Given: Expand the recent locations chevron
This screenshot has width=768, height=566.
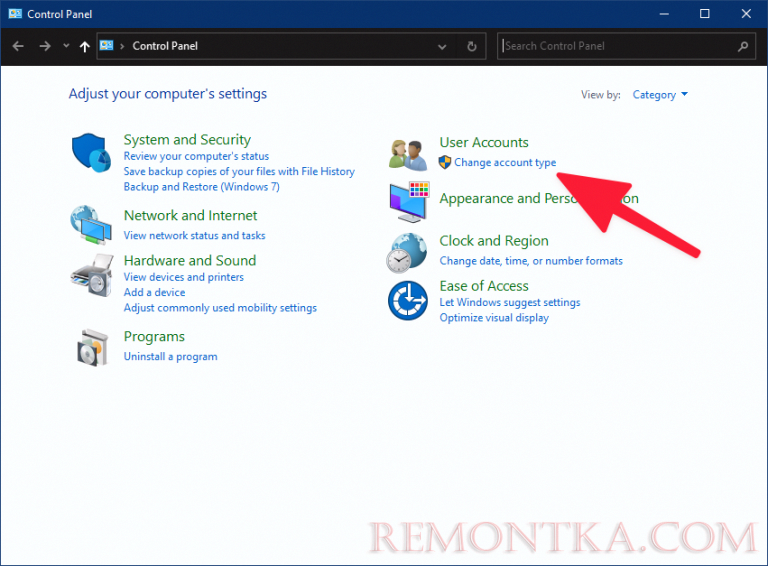Looking at the screenshot, I should 66,46.
